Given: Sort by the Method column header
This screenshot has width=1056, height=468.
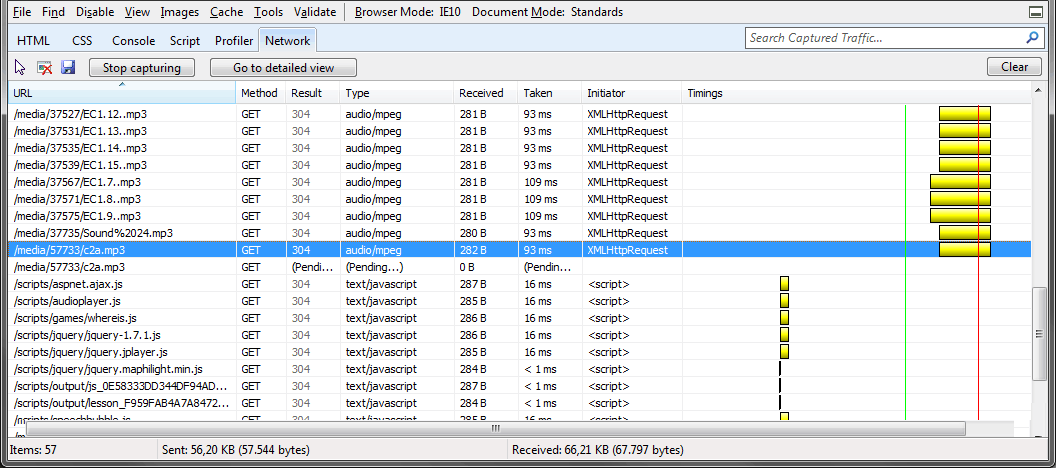Looking at the screenshot, I should coord(261,93).
